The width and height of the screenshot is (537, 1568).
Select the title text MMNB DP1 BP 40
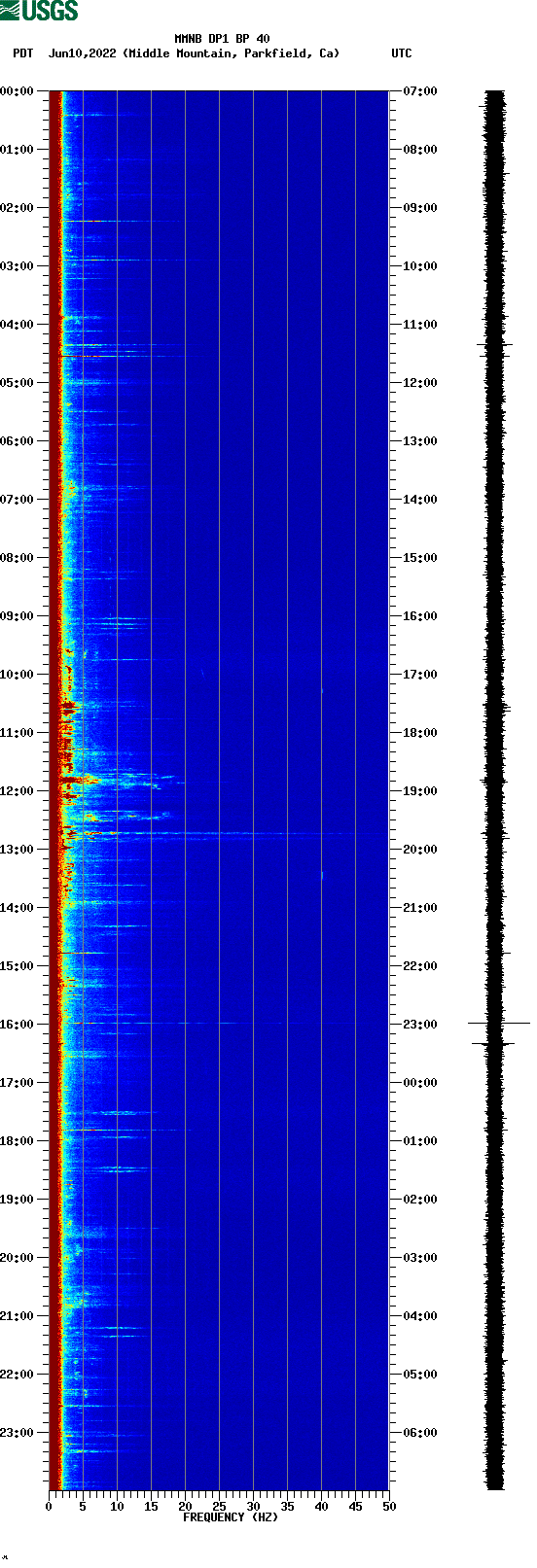pyautogui.click(x=222, y=39)
